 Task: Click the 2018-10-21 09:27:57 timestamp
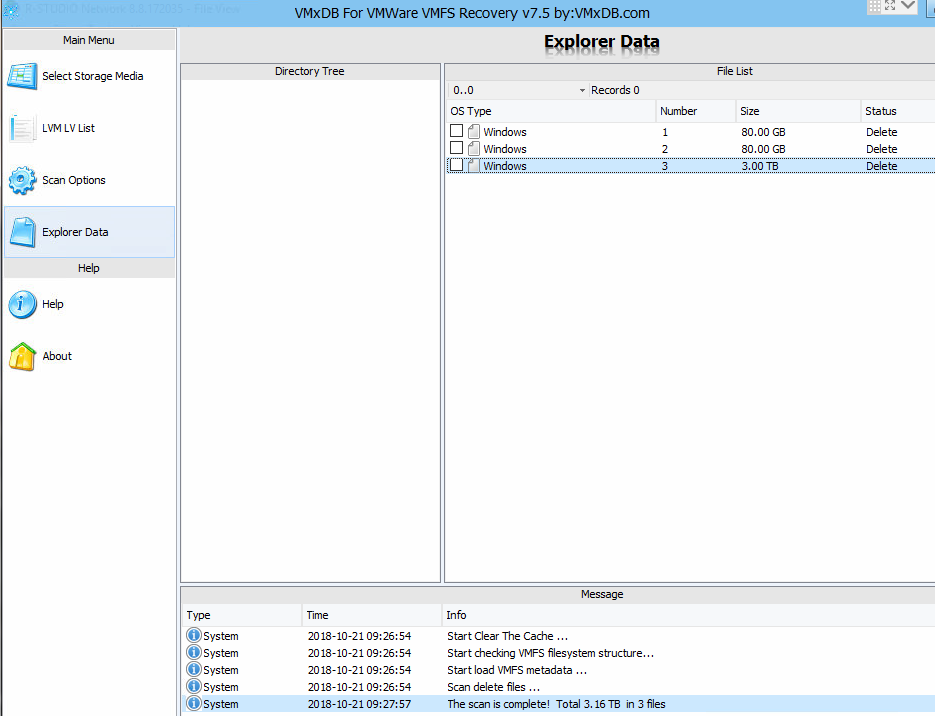[359, 704]
